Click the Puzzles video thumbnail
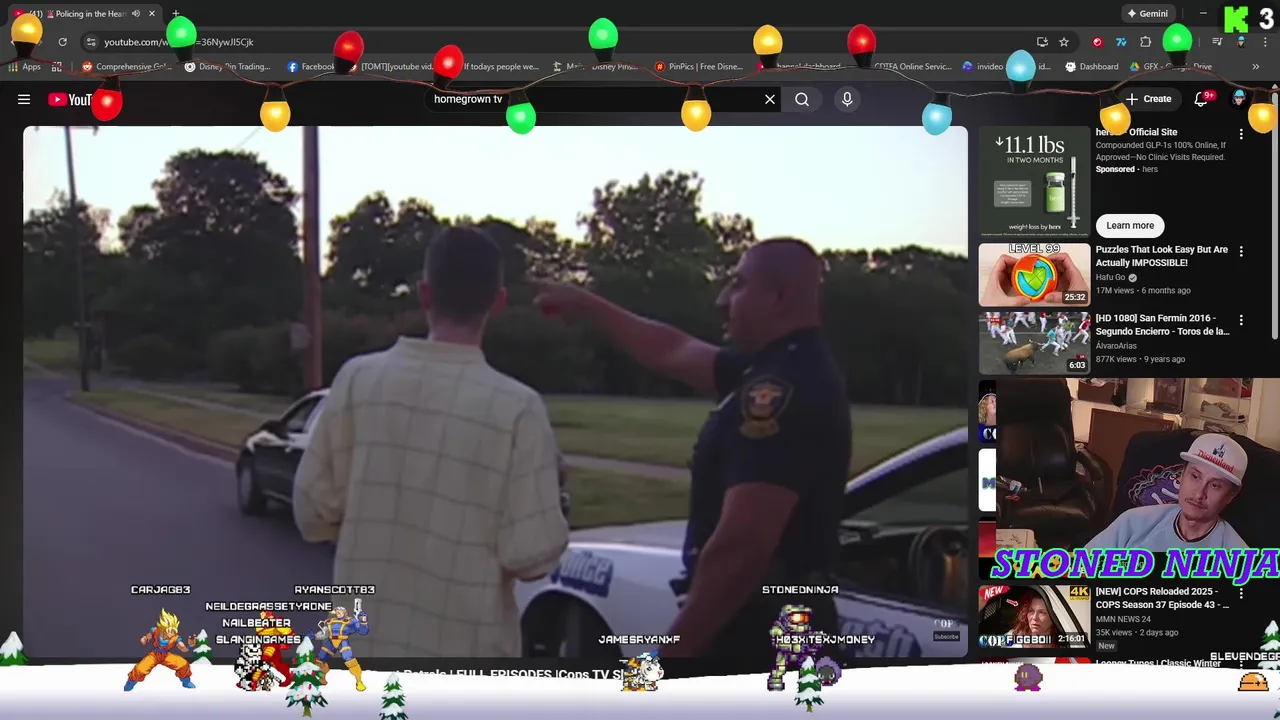The width and height of the screenshot is (1280, 720). (1034, 274)
